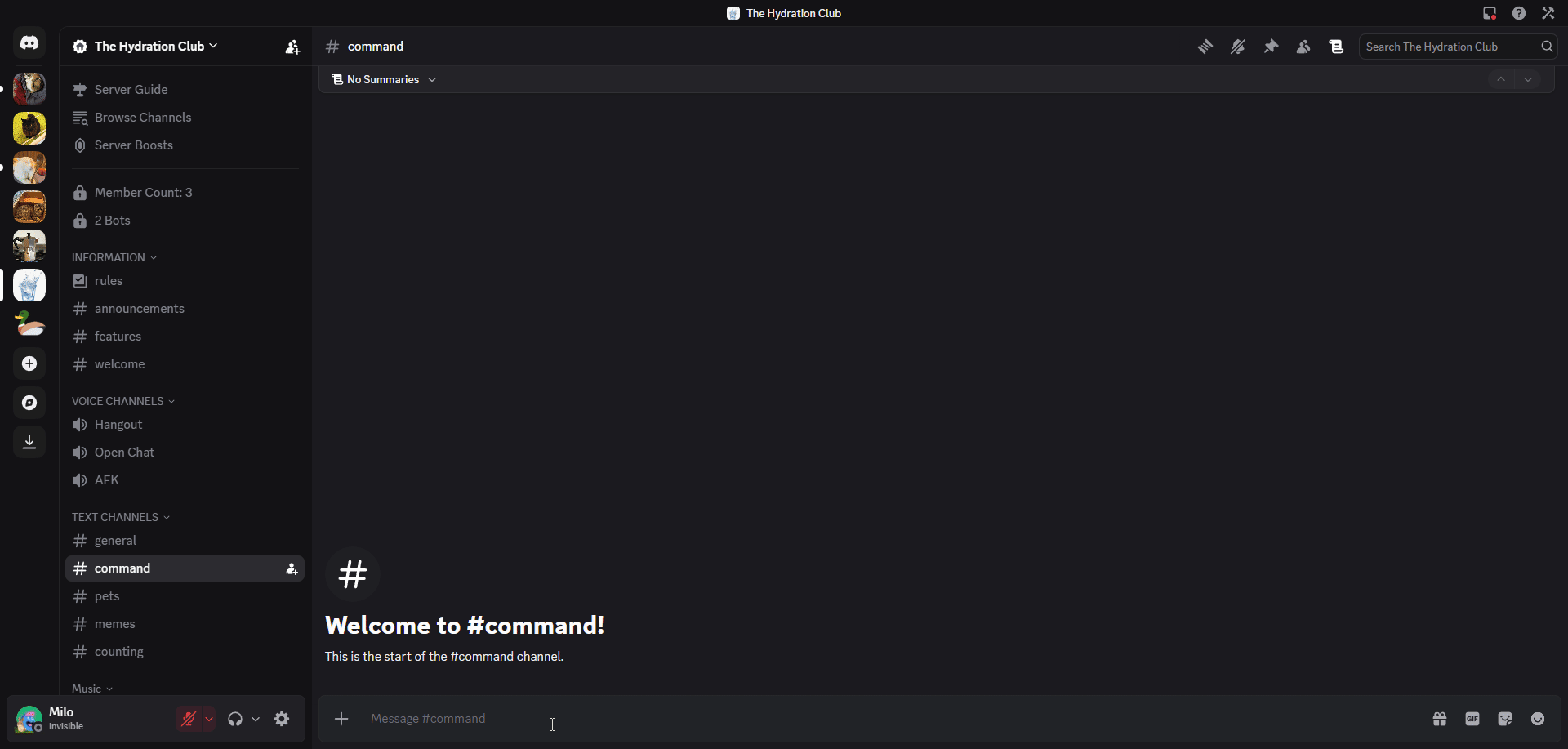Open the counting channel
1568x749 pixels.
[185, 652]
